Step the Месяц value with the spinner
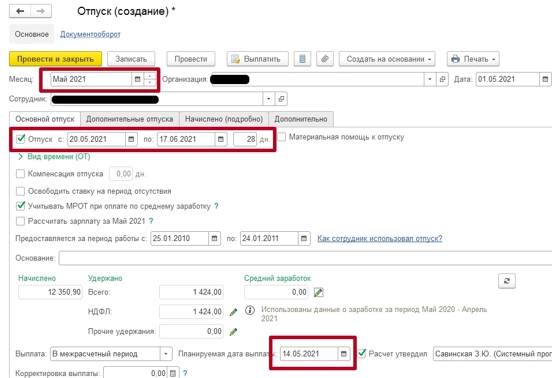The height and width of the screenshot is (378, 558). point(149,79)
